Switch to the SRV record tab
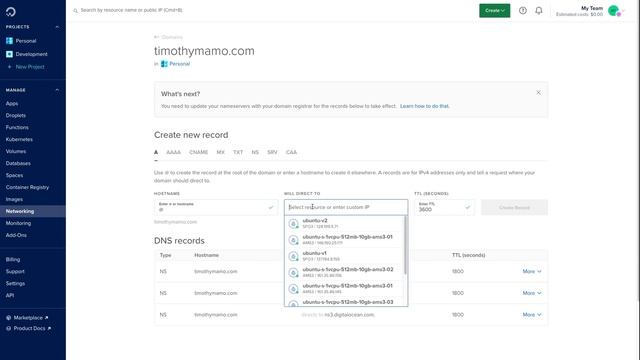The height and width of the screenshot is (360, 640). pyautogui.click(x=272, y=152)
